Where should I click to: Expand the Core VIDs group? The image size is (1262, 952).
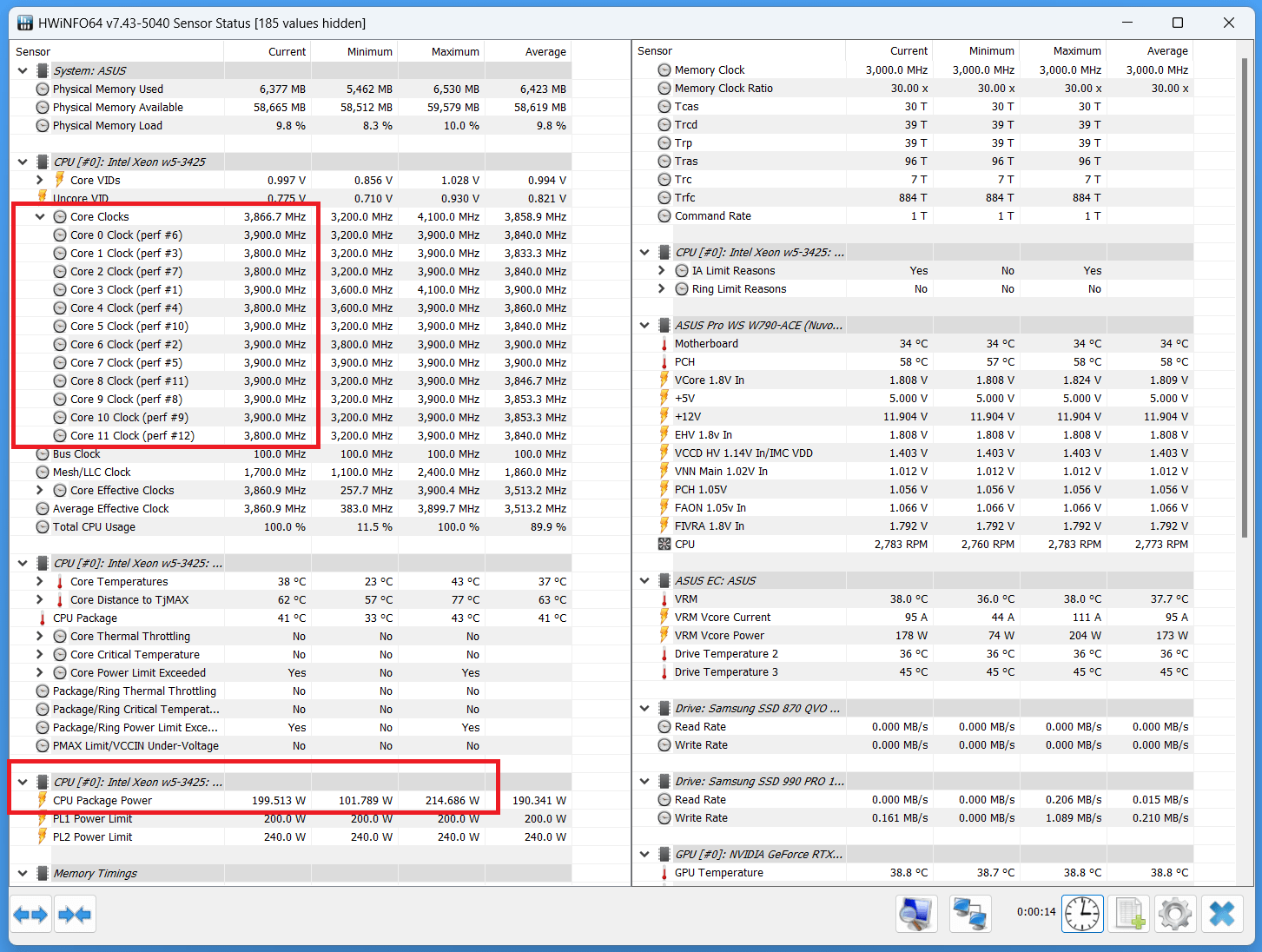pos(40,180)
